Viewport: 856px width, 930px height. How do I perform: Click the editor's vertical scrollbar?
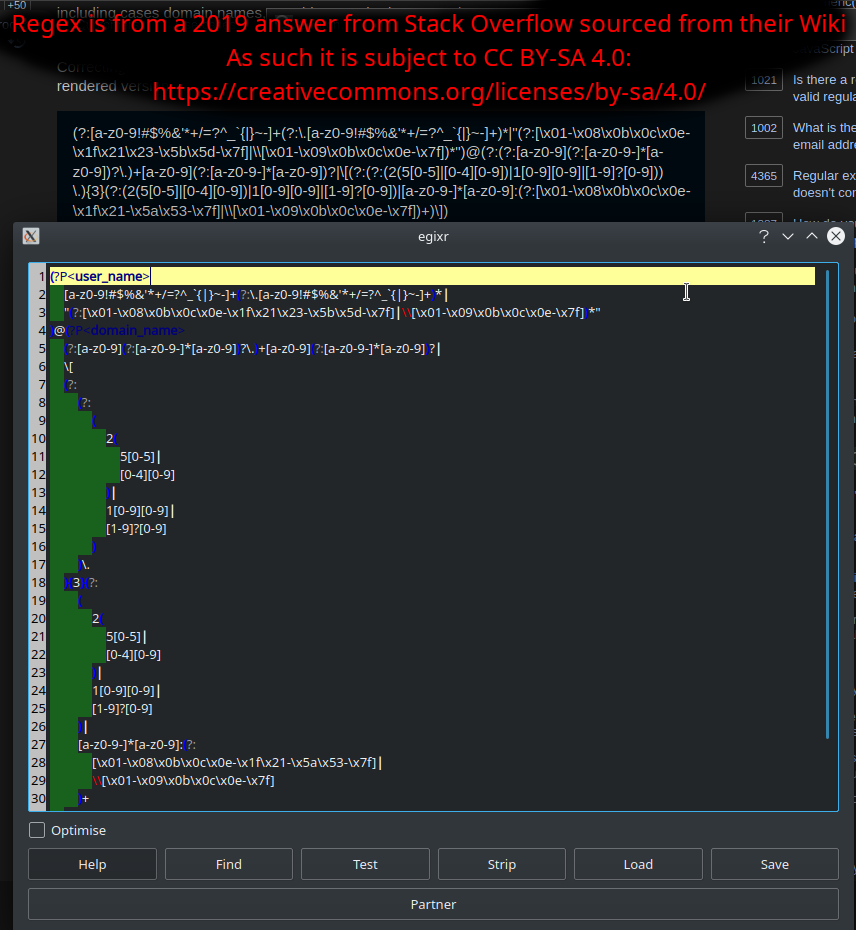827,500
